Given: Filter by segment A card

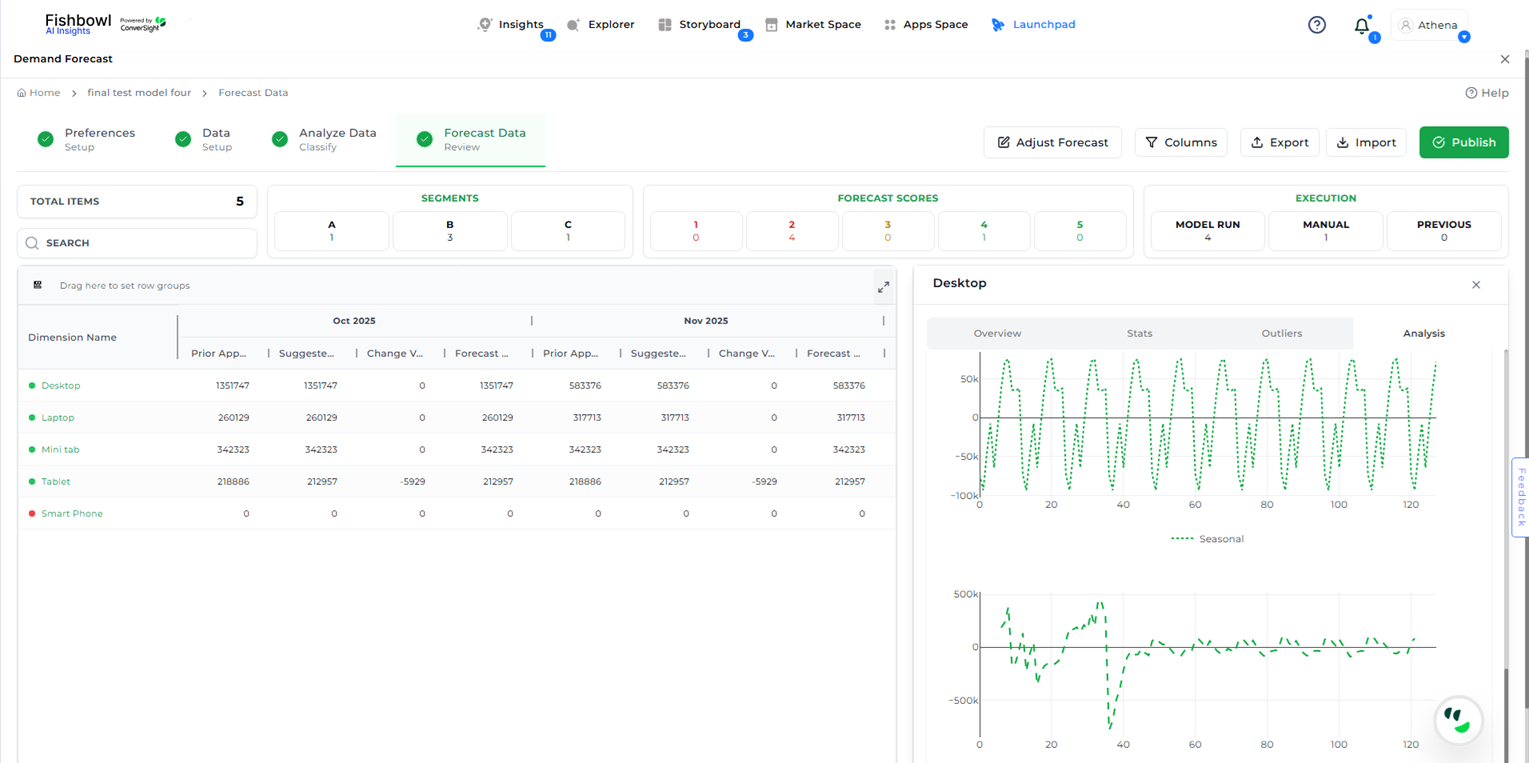Looking at the screenshot, I should click(x=331, y=231).
